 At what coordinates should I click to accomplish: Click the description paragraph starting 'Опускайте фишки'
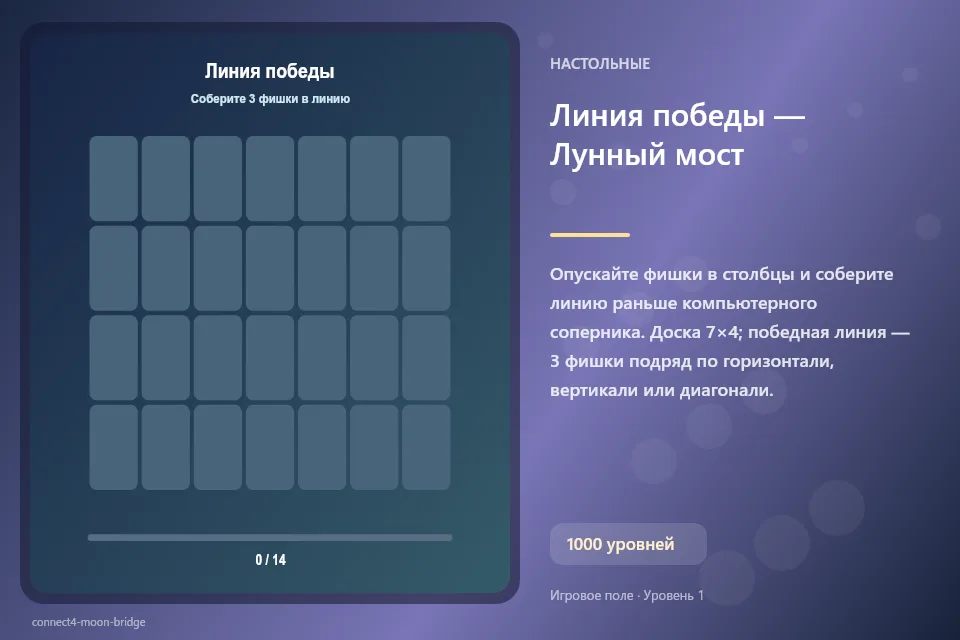click(730, 332)
